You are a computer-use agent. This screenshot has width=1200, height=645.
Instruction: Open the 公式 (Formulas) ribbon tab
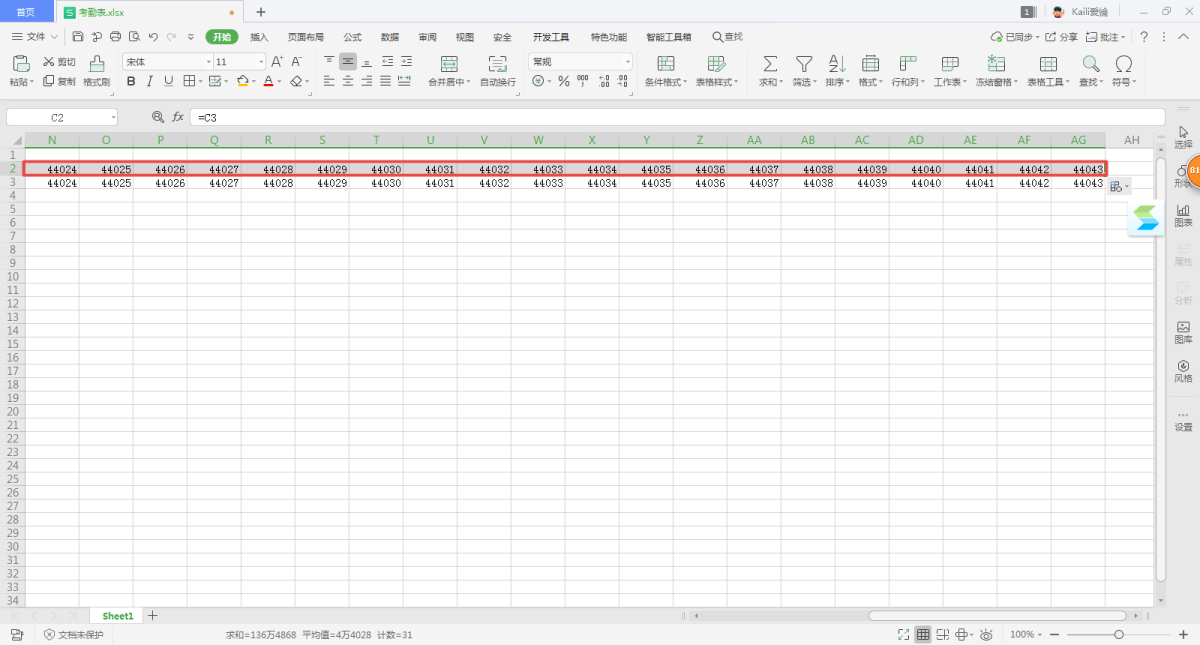[x=352, y=37]
